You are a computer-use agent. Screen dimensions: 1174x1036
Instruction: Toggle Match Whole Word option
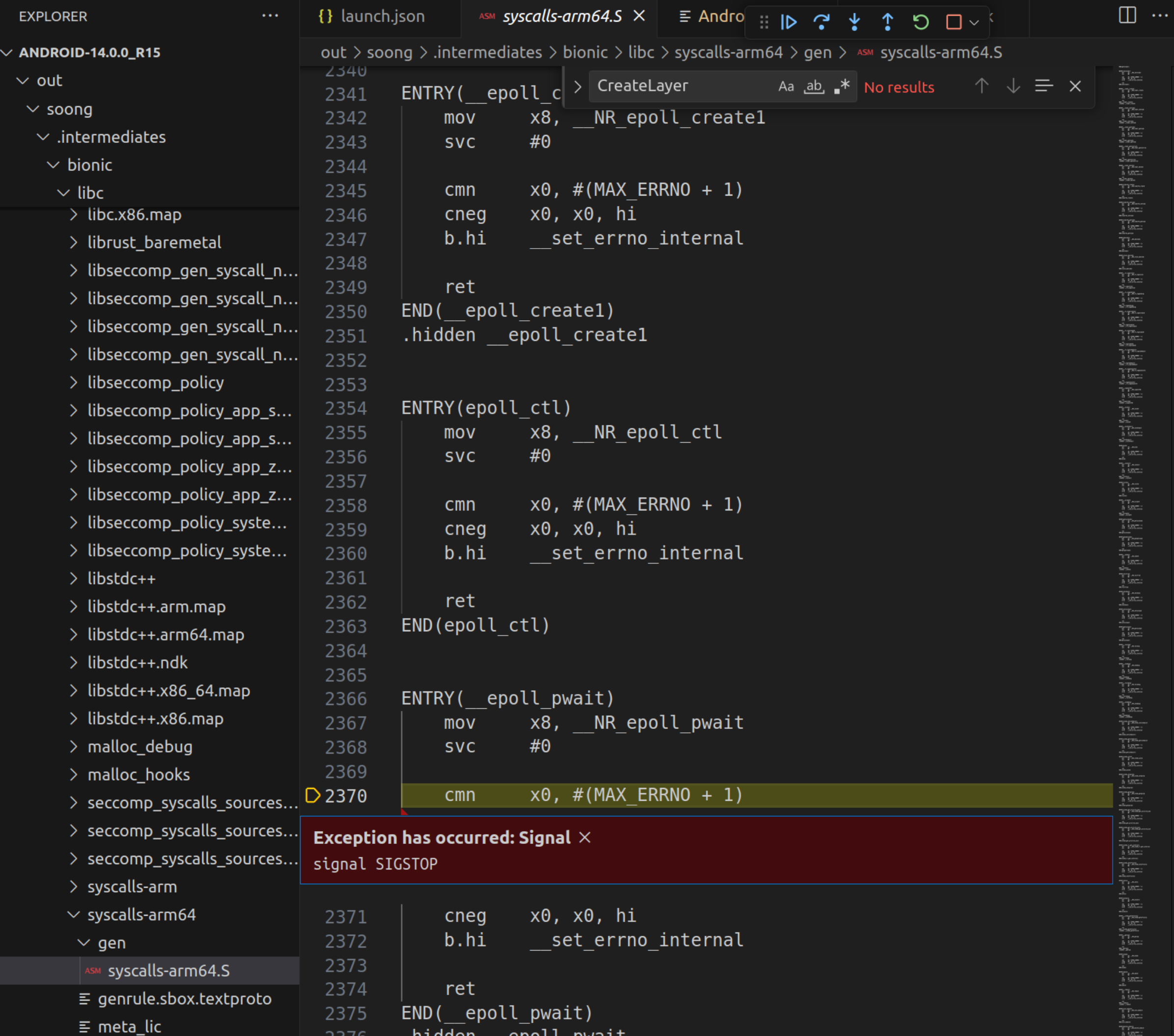813,87
